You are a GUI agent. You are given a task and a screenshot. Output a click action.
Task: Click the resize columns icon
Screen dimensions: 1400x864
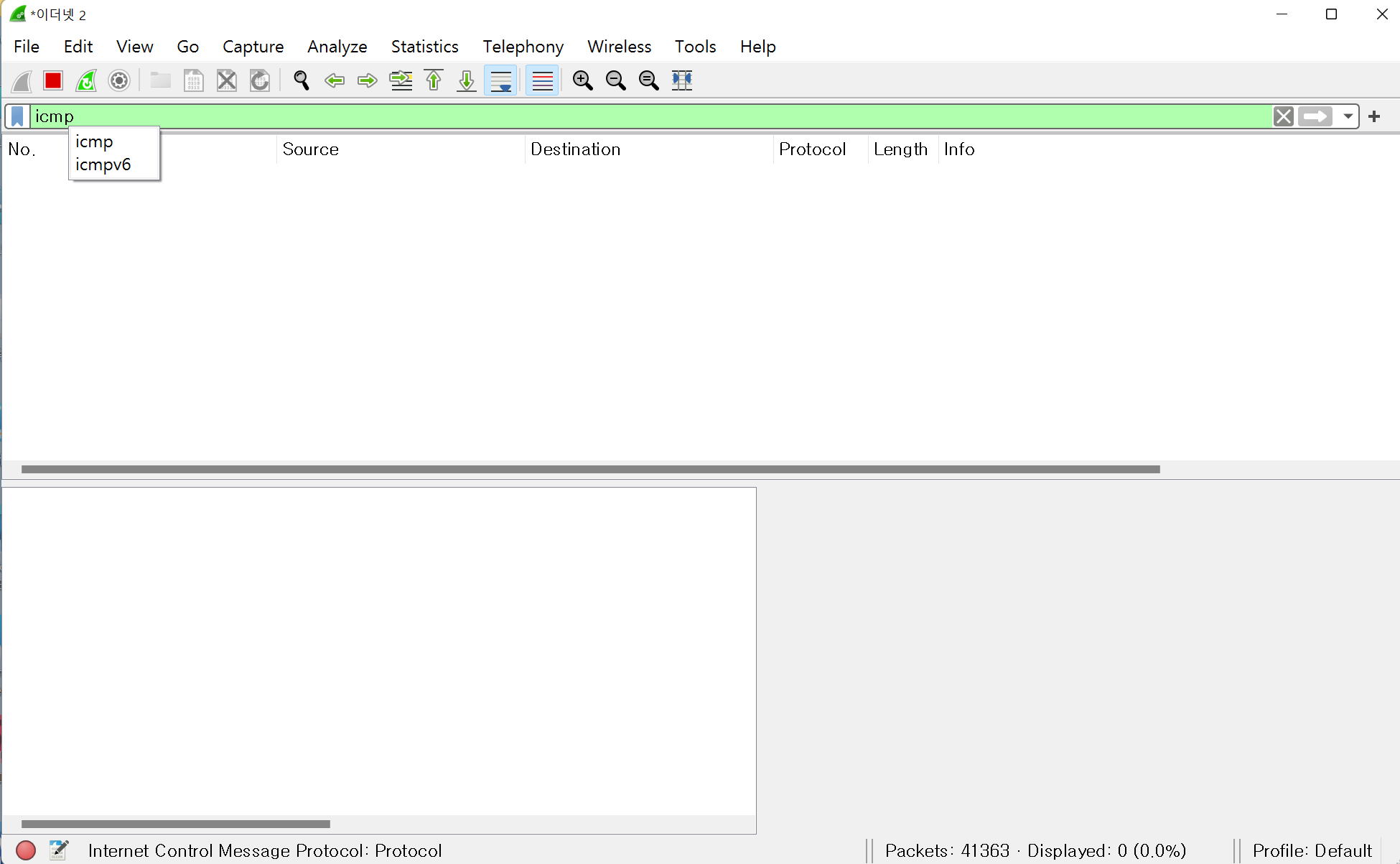pos(681,80)
